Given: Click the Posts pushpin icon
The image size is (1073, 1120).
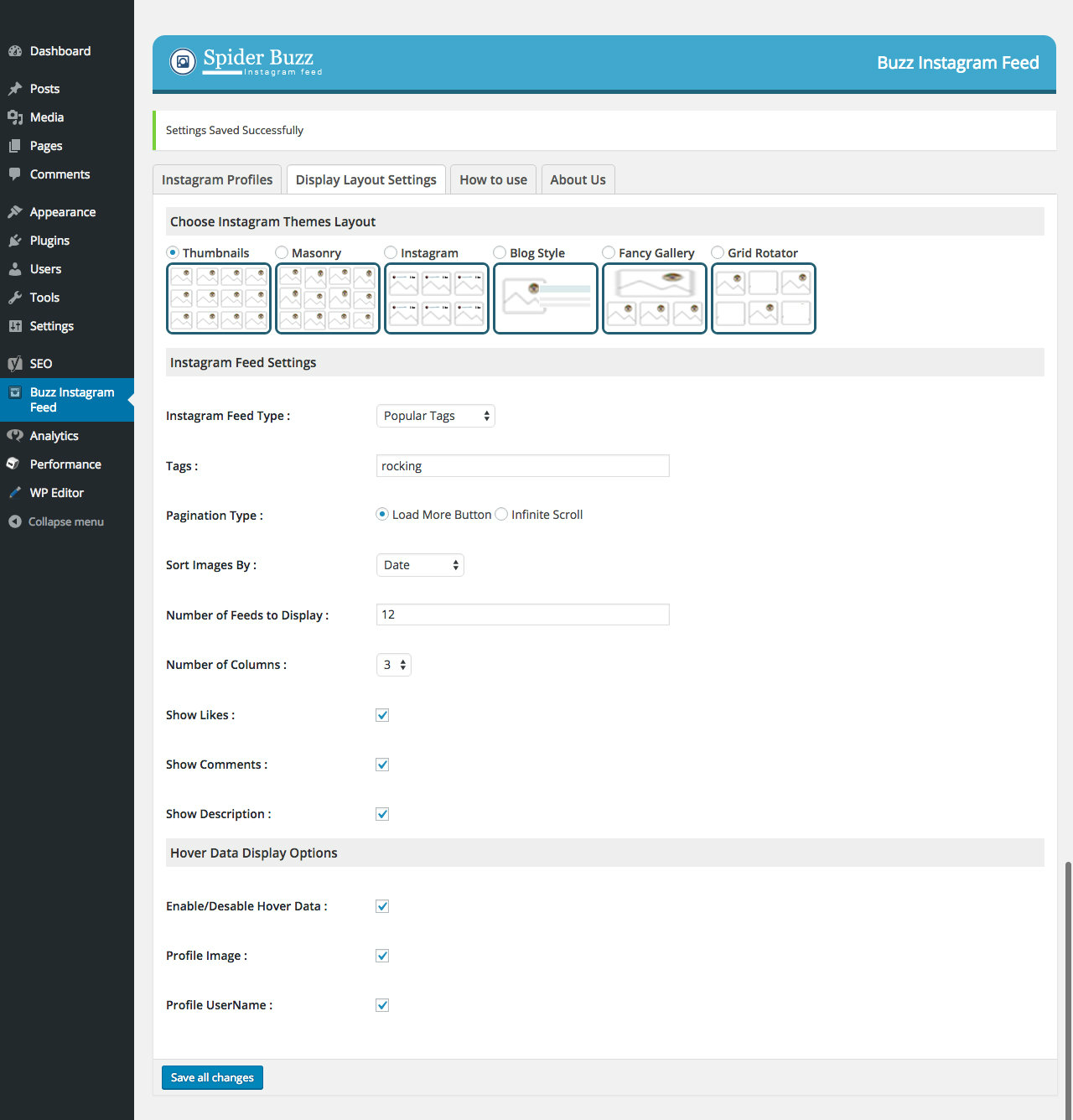Looking at the screenshot, I should pyautogui.click(x=14, y=89).
